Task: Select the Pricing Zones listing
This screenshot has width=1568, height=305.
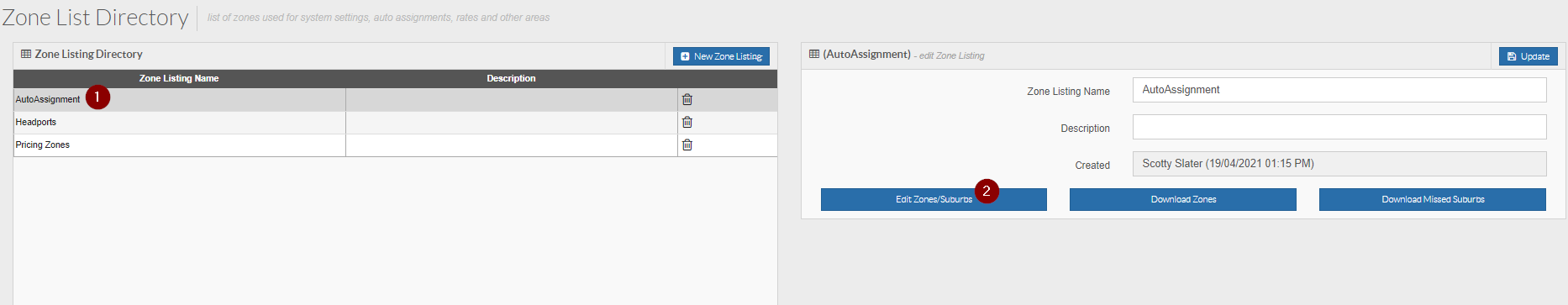Action: tap(395, 145)
